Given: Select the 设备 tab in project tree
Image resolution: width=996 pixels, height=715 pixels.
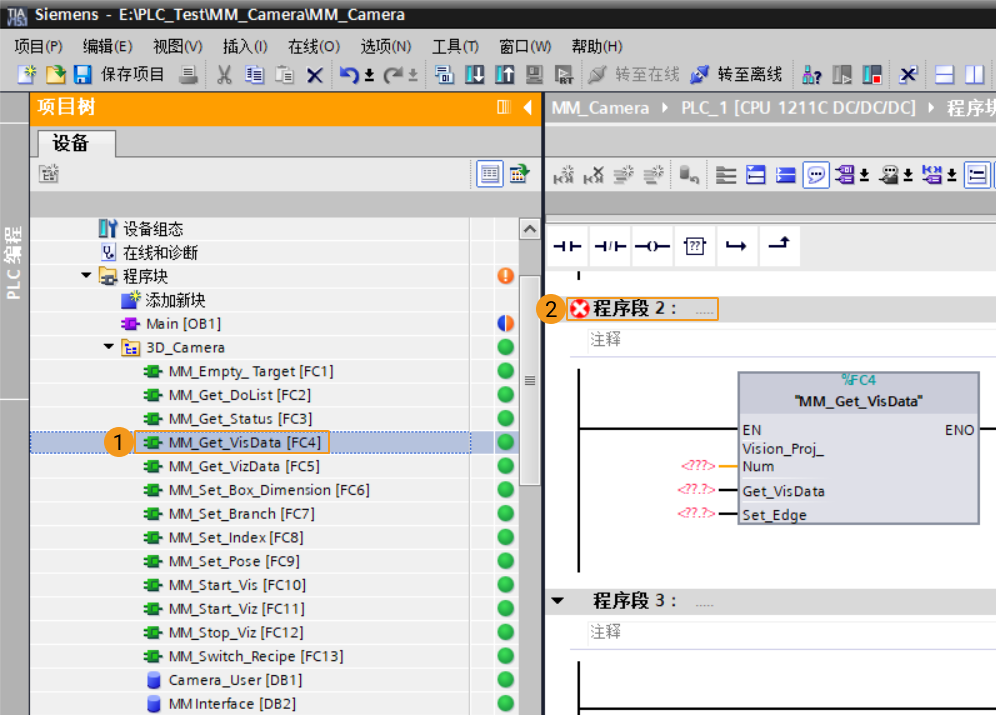Looking at the screenshot, I should tap(76, 143).
